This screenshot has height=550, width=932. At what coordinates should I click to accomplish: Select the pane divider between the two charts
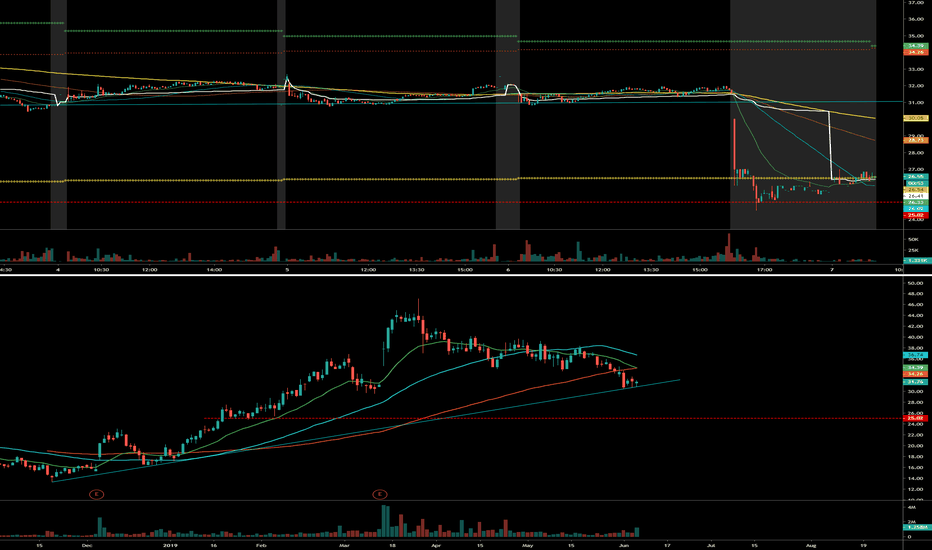[466, 276]
